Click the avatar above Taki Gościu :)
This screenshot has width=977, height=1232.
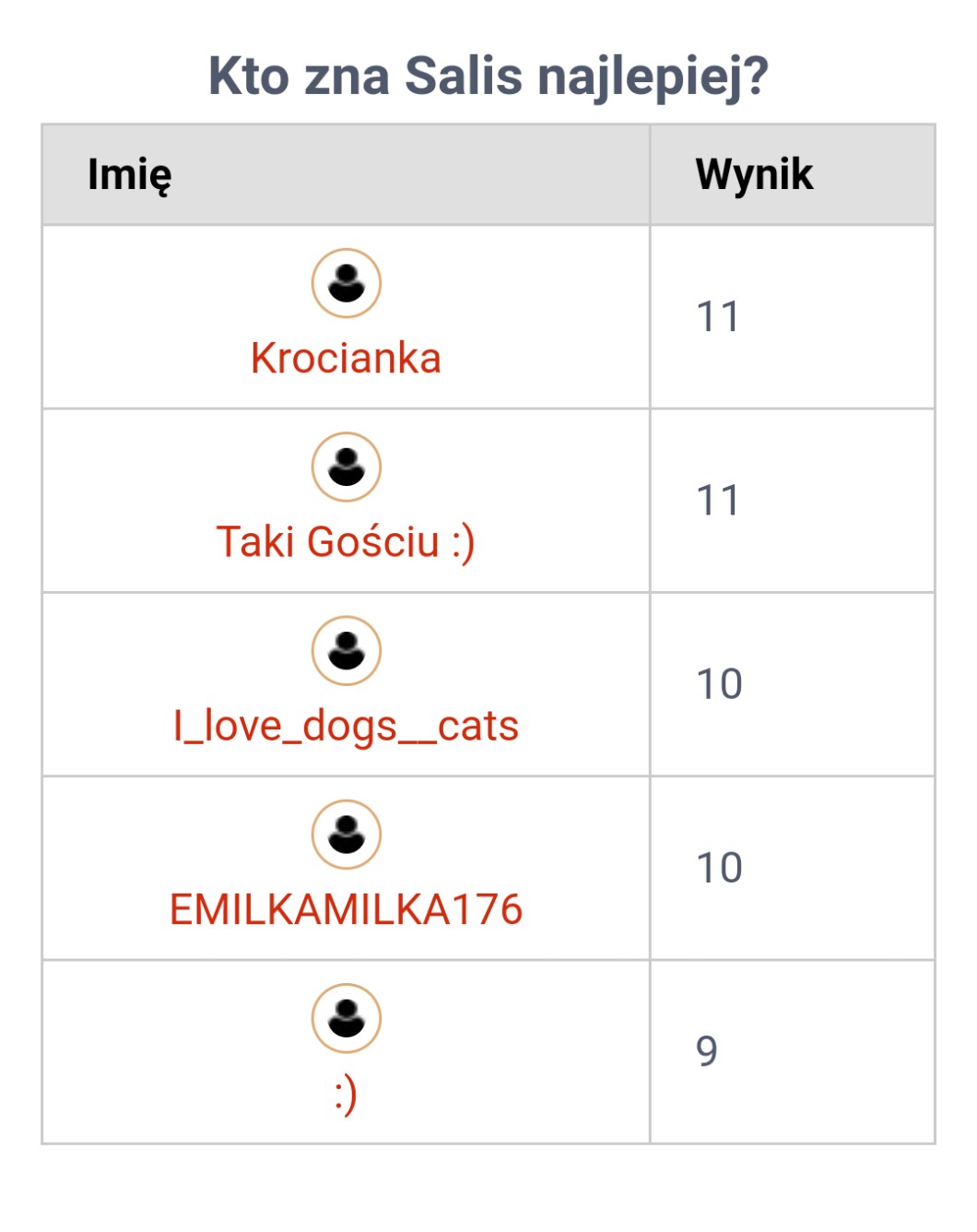[x=347, y=467]
